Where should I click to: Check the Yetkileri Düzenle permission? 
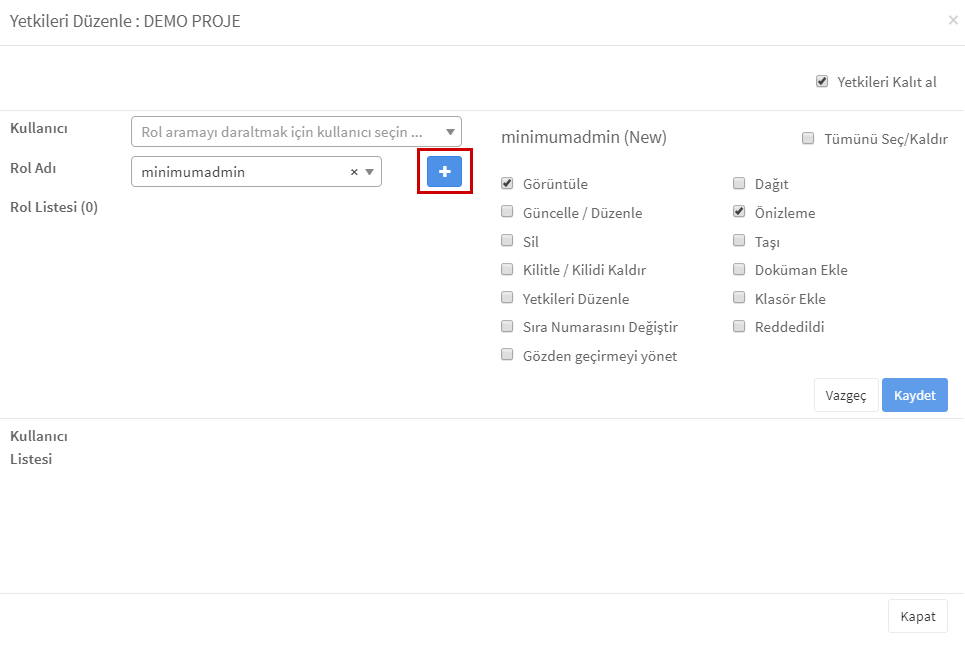pos(507,298)
